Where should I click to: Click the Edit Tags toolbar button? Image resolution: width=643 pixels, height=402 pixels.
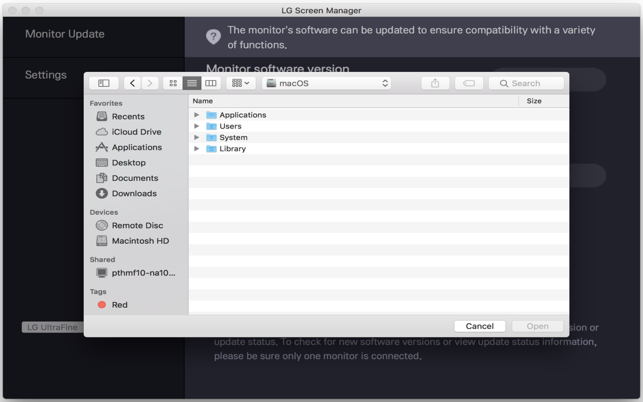click(x=469, y=83)
